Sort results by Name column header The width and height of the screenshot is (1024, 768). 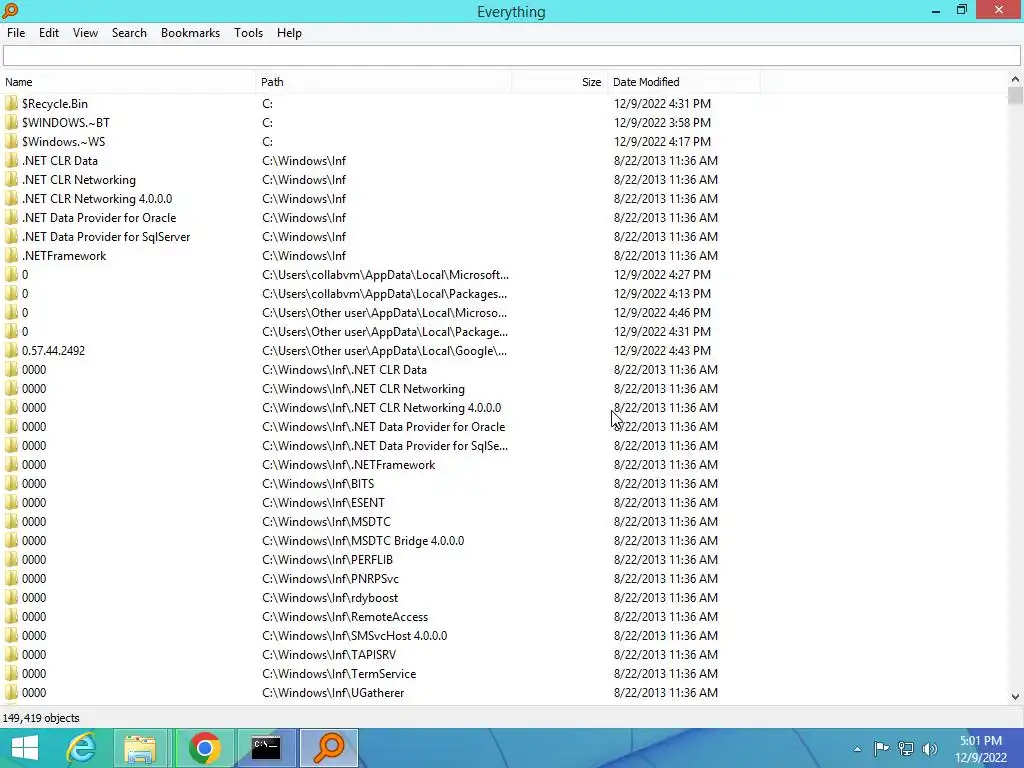click(128, 82)
